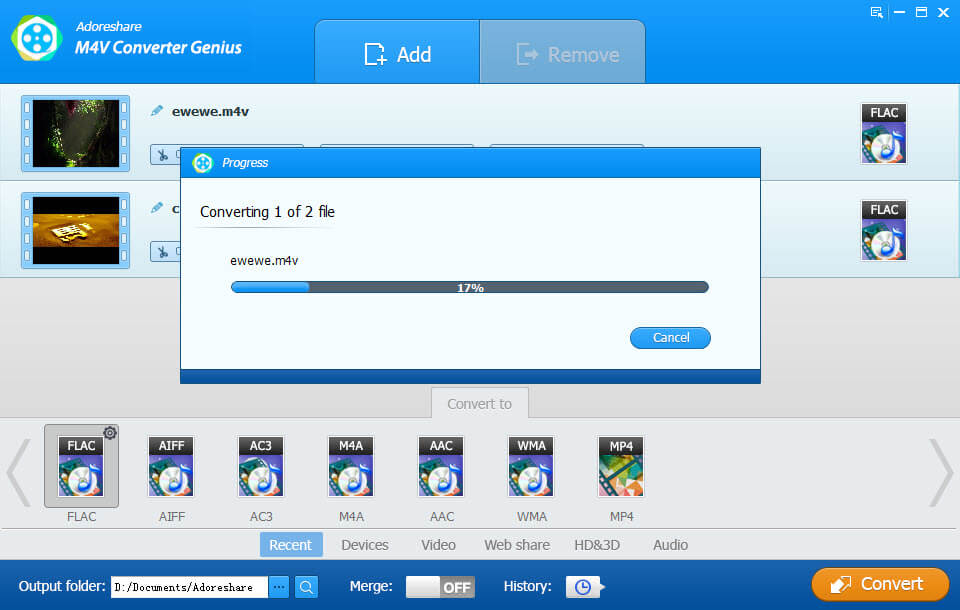Click the scissors trim icon of second file
The width and height of the screenshot is (960, 610).
click(x=163, y=252)
